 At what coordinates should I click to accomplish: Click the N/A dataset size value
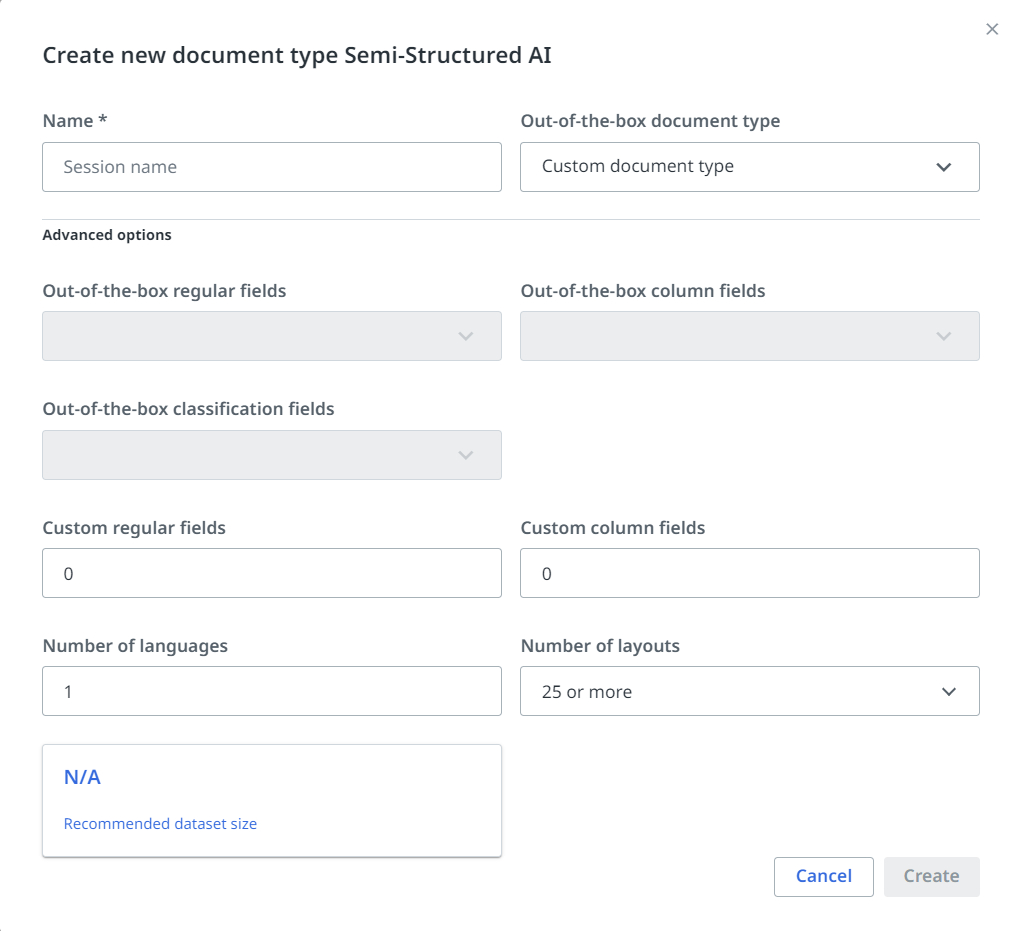tap(82, 777)
